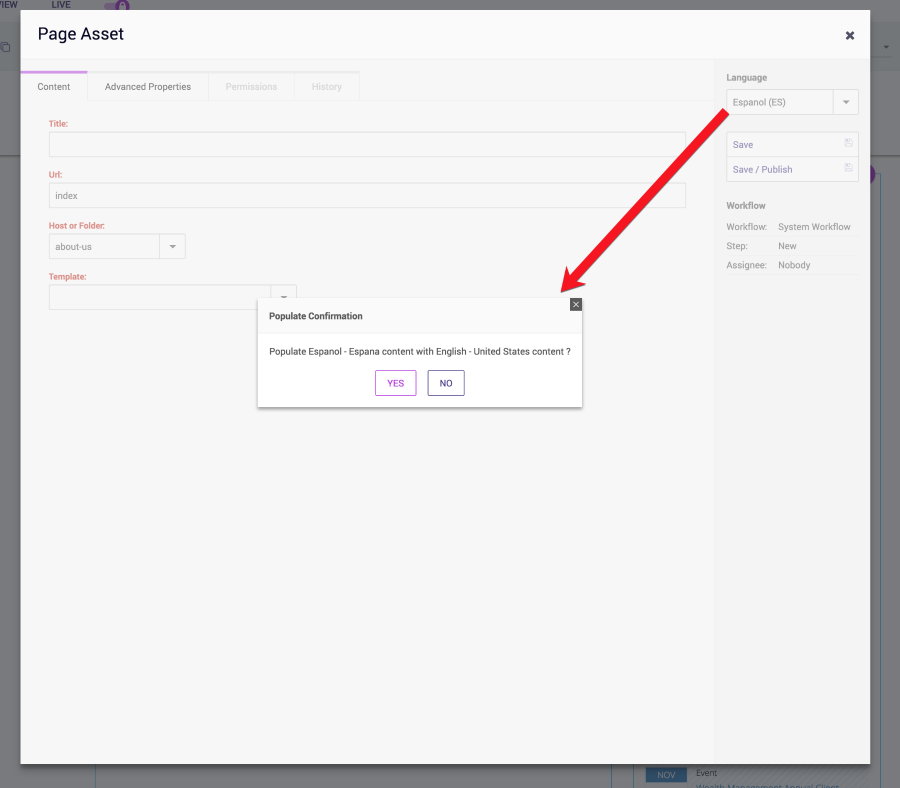Click the Save action
Viewport: 900px width, 788px height.
tap(792, 145)
